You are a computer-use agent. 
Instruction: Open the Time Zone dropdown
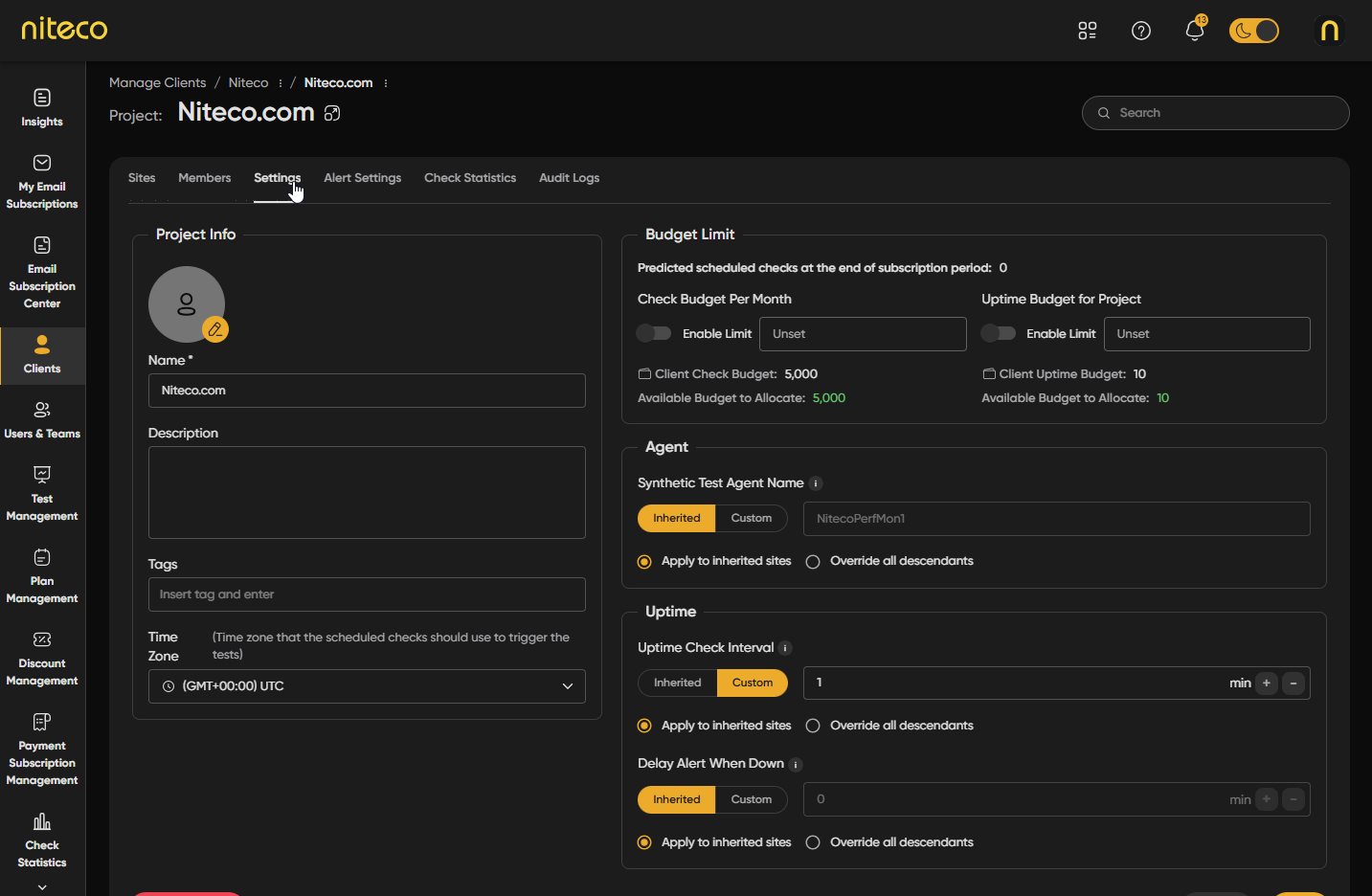pos(367,686)
